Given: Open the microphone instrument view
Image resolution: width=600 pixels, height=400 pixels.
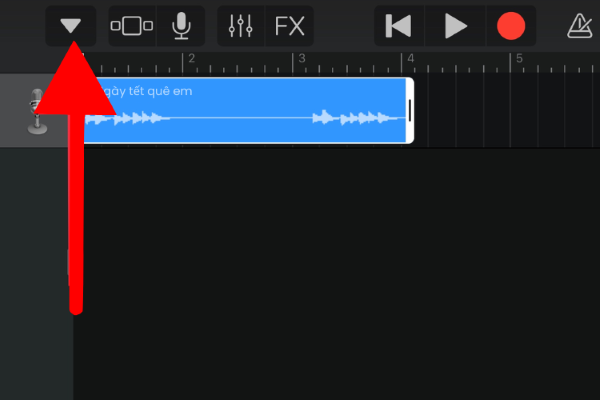Looking at the screenshot, I should (181, 26).
